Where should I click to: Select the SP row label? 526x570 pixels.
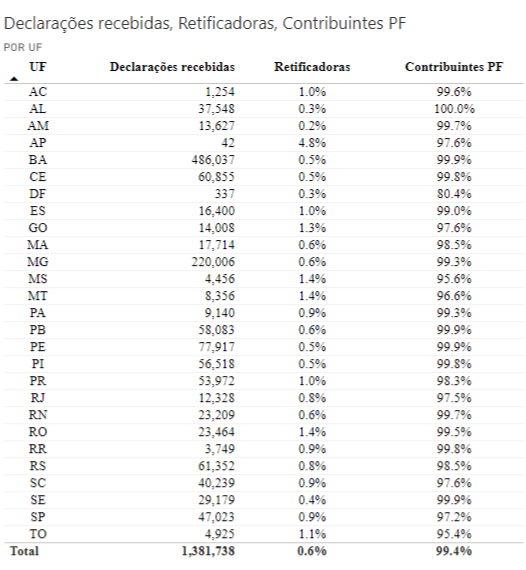pyautogui.click(x=38, y=517)
